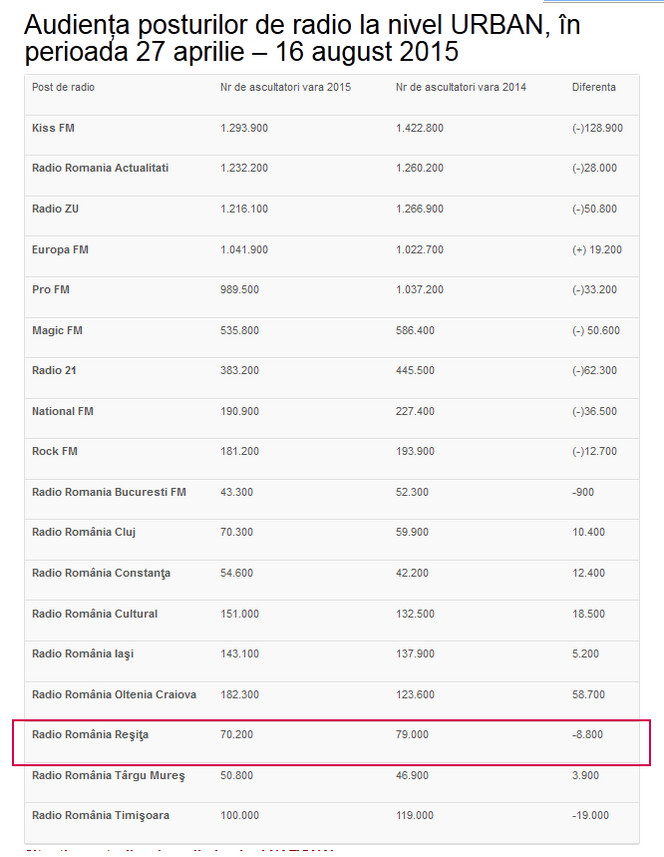Click the highlighted Radio România Reşiţa name
Viewport: 664px width, 857px height.
(x=90, y=735)
